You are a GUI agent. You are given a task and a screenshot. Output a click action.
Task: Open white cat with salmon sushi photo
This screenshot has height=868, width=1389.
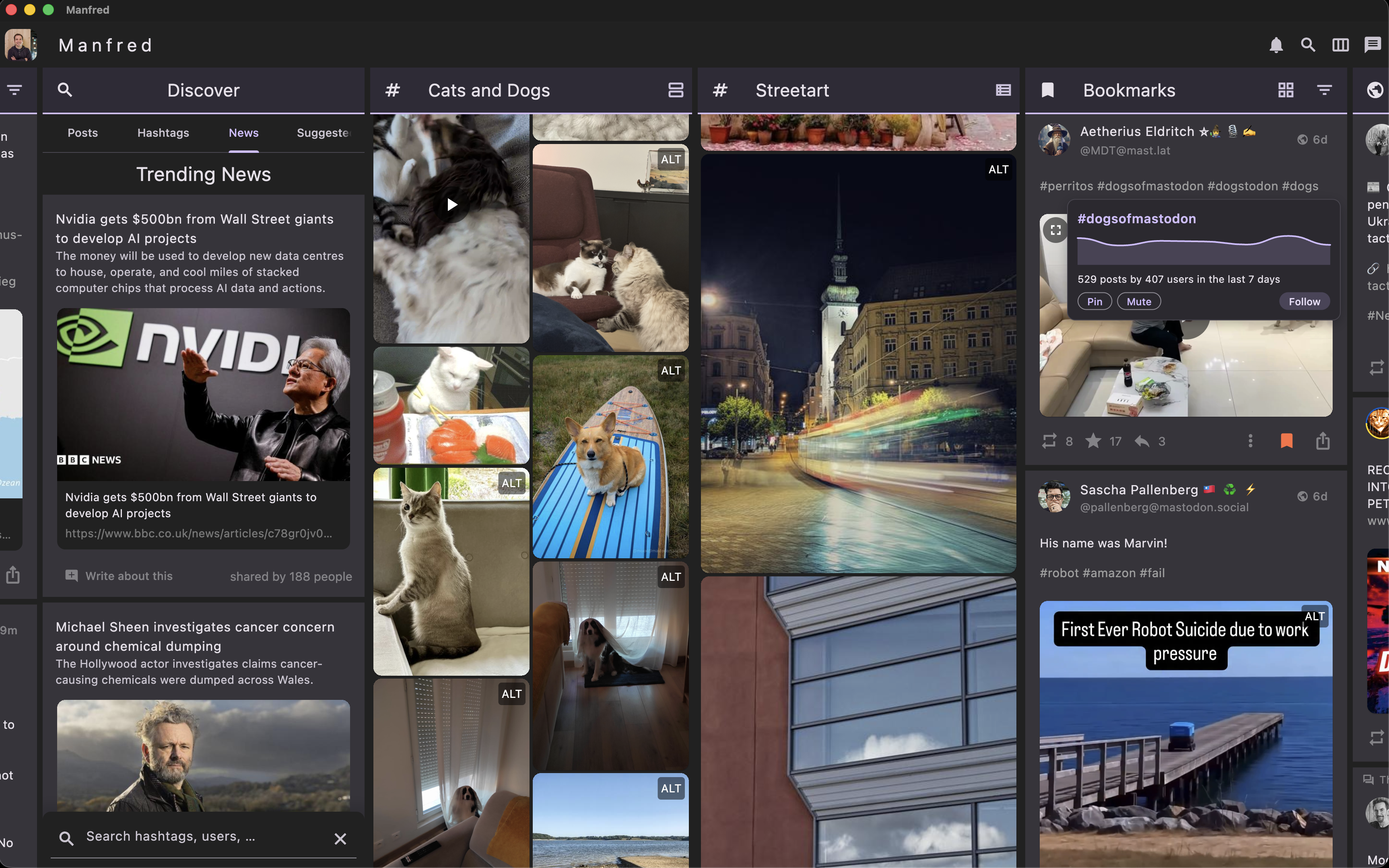tap(451, 405)
